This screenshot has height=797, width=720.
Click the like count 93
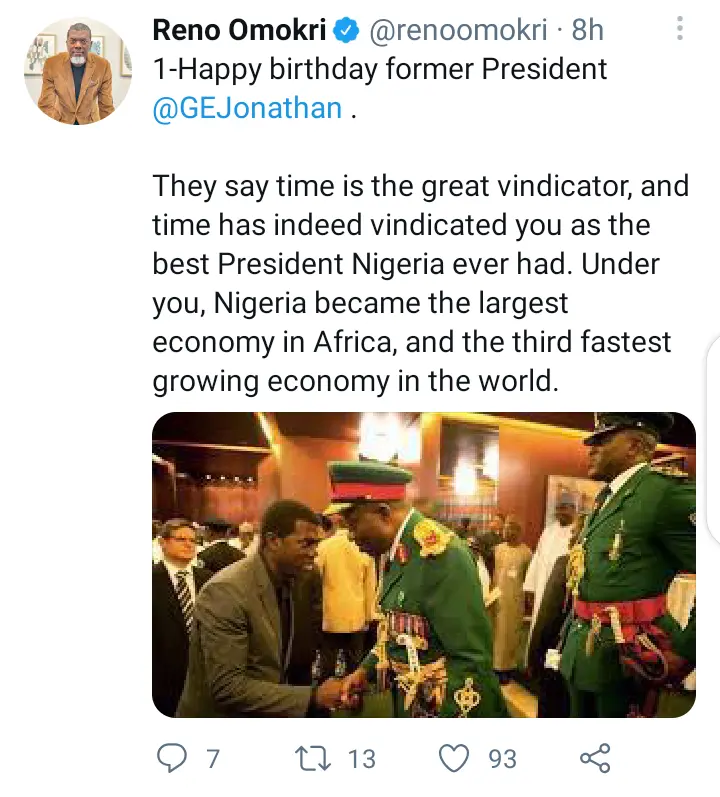pyautogui.click(x=503, y=759)
